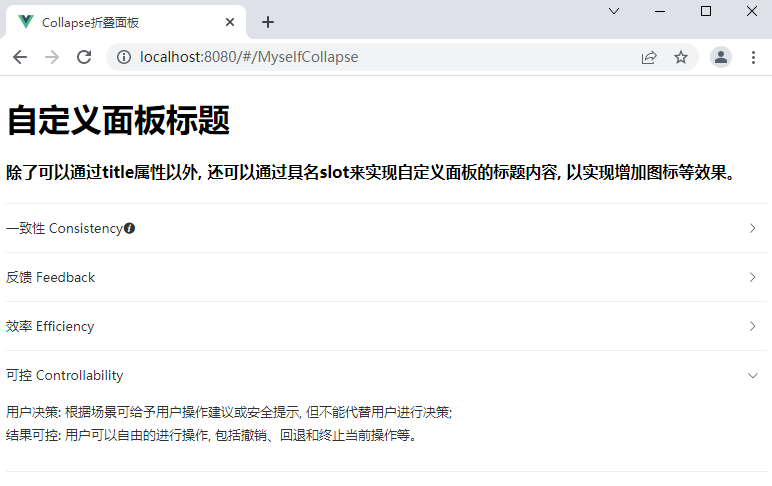Click the right chevron on Feedback row
The width and height of the screenshot is (772, 486).
click(x=752, y=277)
